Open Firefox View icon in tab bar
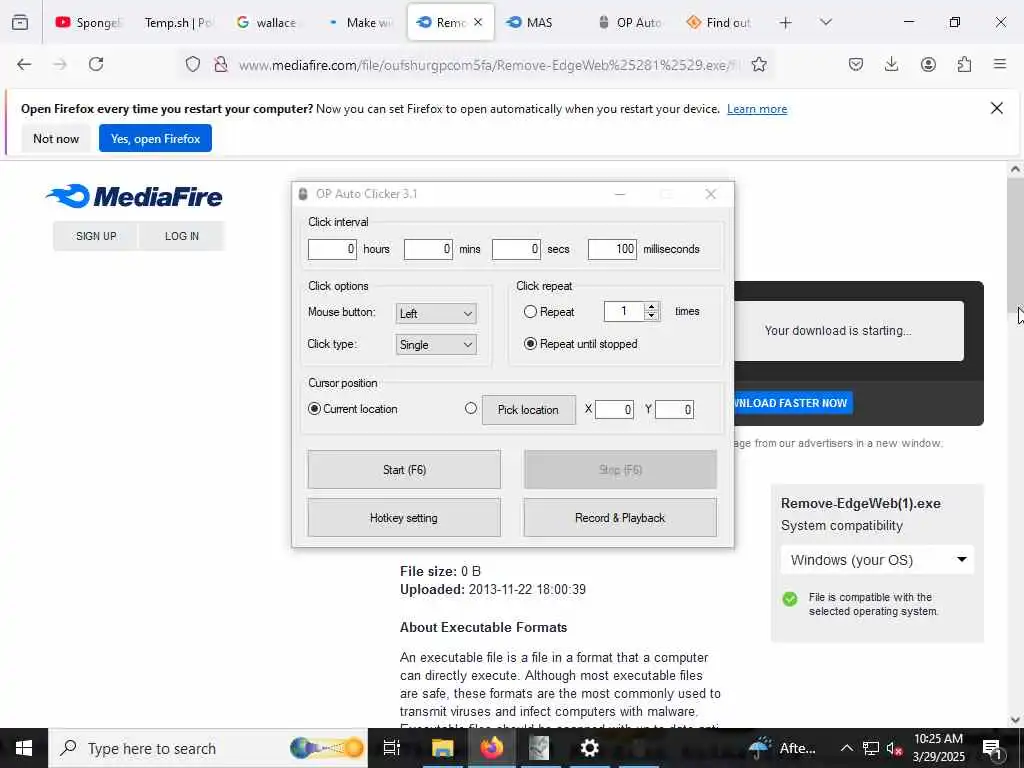The height and width of the screenshot is (768, 1024). tap(20, 23)
